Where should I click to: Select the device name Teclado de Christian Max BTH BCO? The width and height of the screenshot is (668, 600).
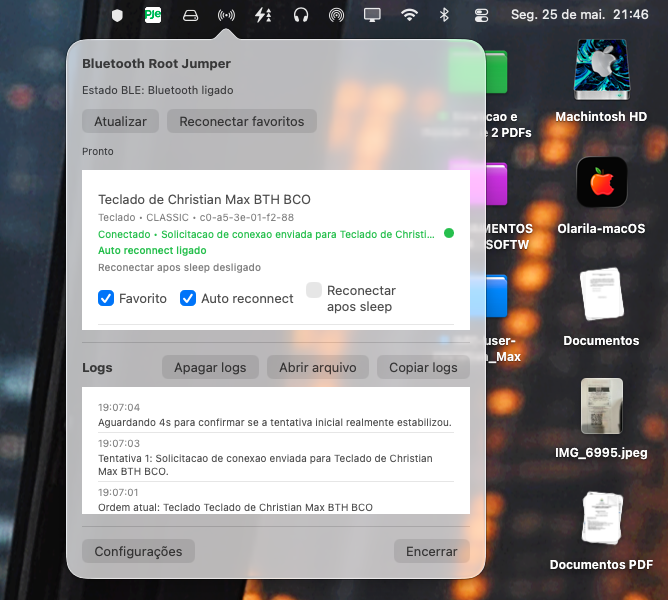tap(204, 199)
